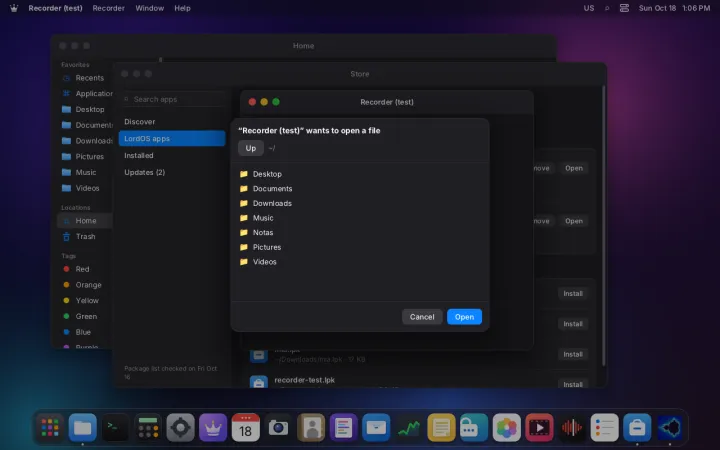Open the Contacts app in the dock
This screenshot has height=450, width=720.
(x=311, y=428)
